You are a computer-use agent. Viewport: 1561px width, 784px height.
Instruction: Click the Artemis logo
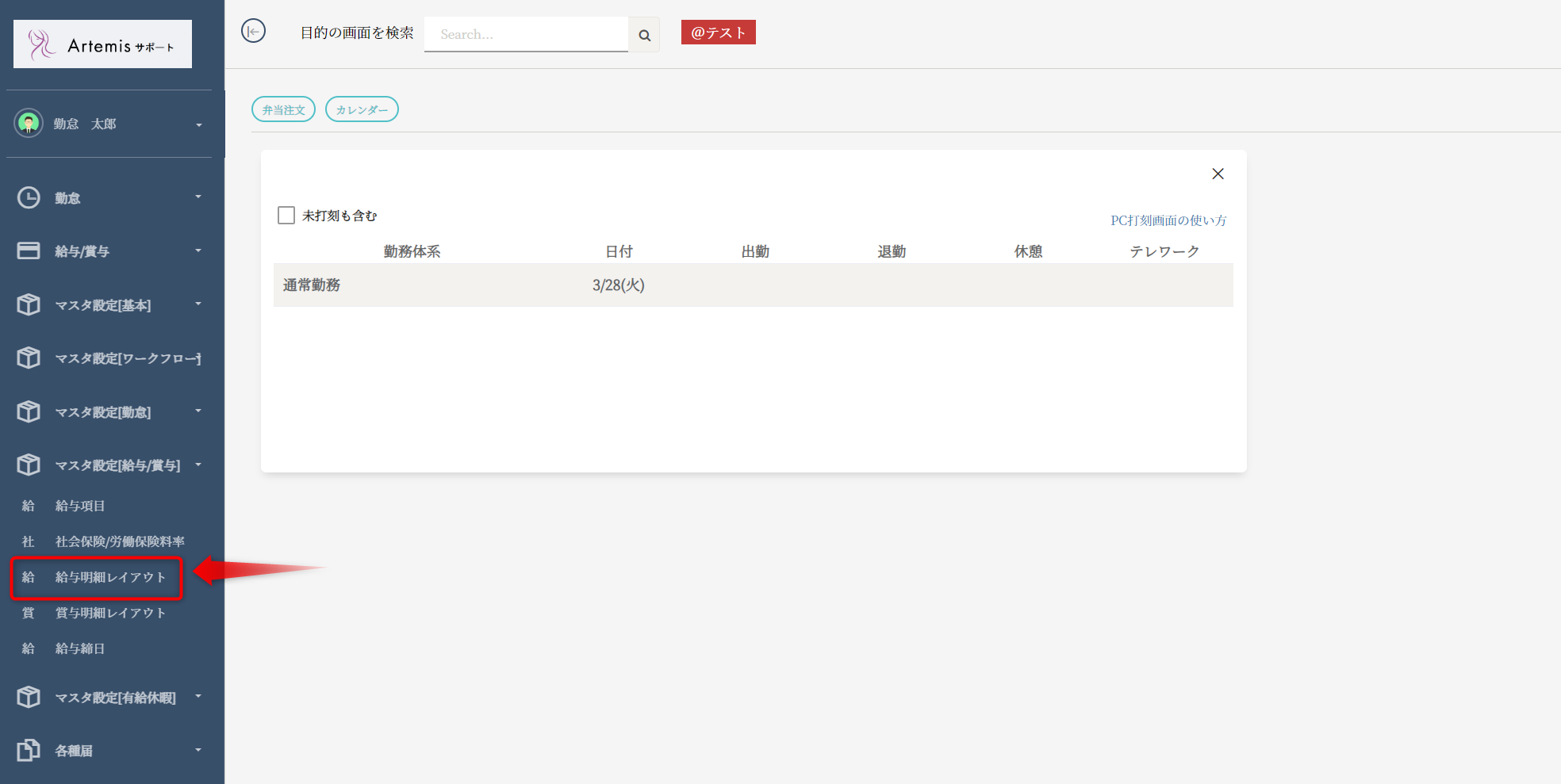coord(102,44)
